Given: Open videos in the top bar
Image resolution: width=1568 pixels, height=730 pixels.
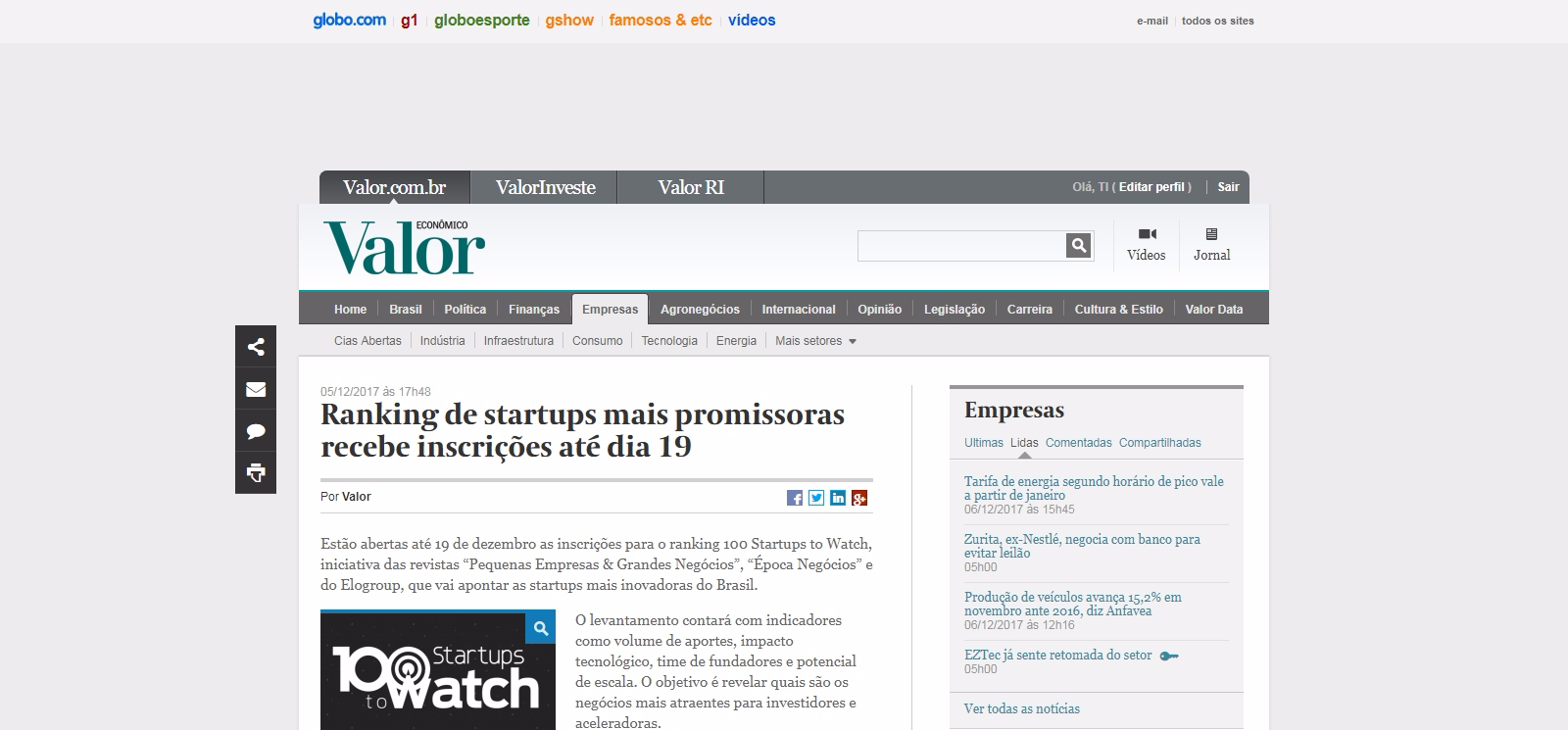Looking at the screenshot, I should (x=752, y=20).
